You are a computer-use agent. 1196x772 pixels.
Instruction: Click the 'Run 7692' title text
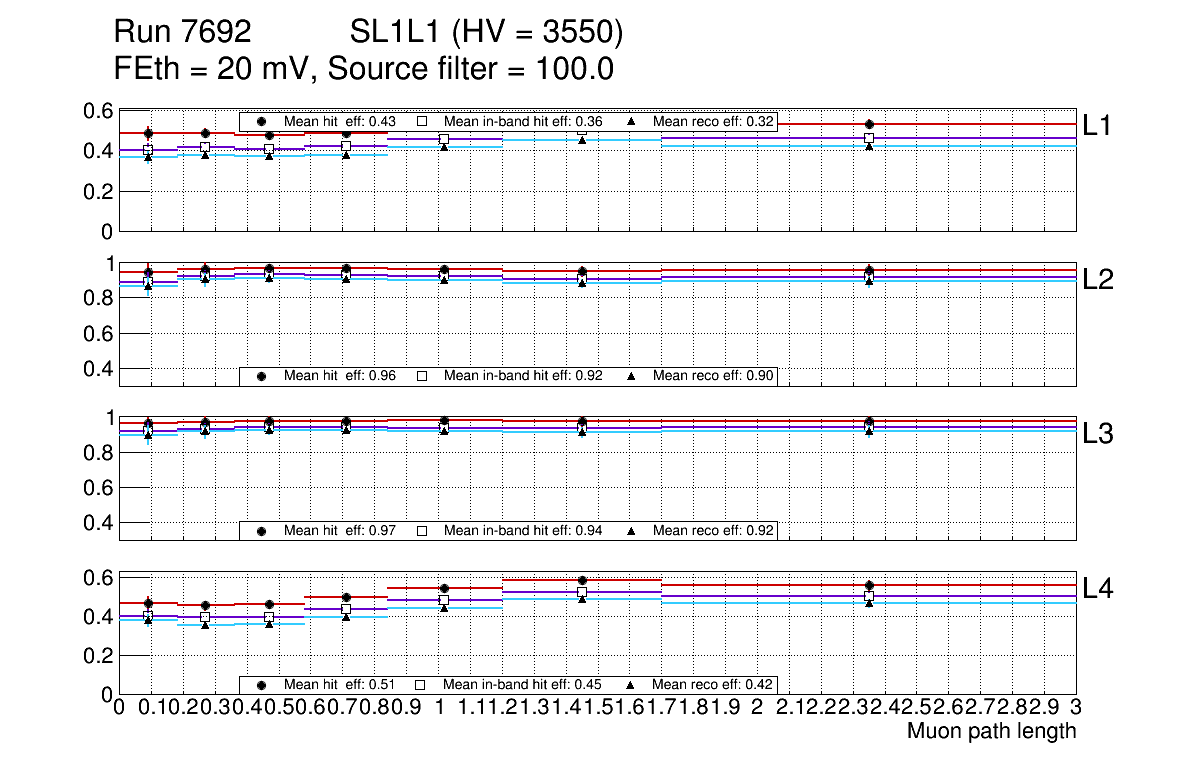coord(182,34)
